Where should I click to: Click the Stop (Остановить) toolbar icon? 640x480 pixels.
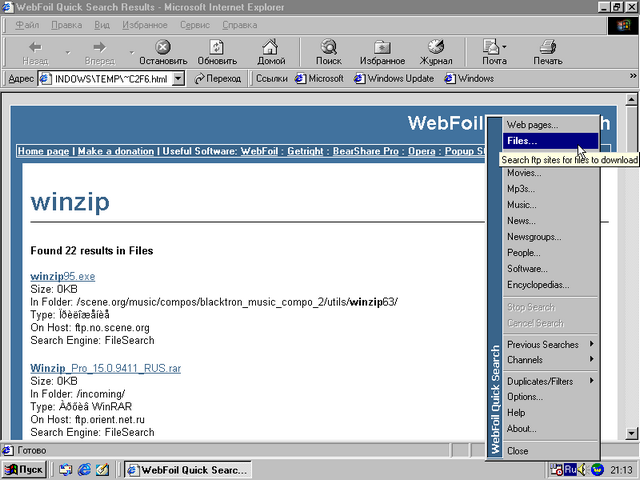click(x=163, y=52)
